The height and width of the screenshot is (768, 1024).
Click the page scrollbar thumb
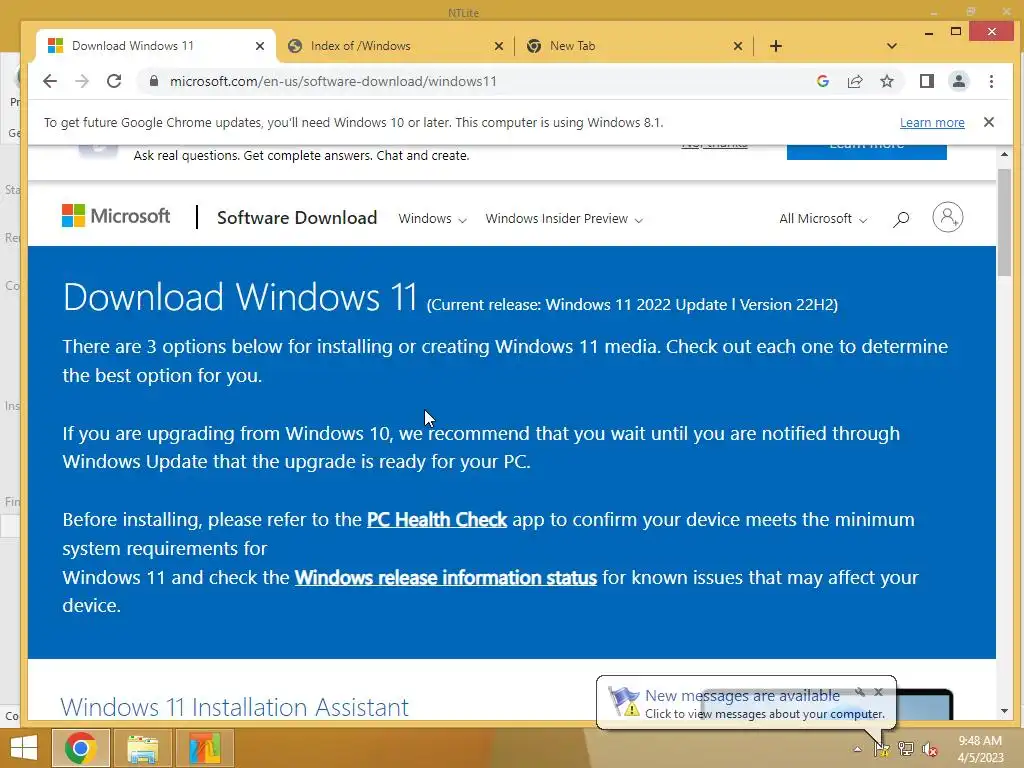(x=1004, y=222)
